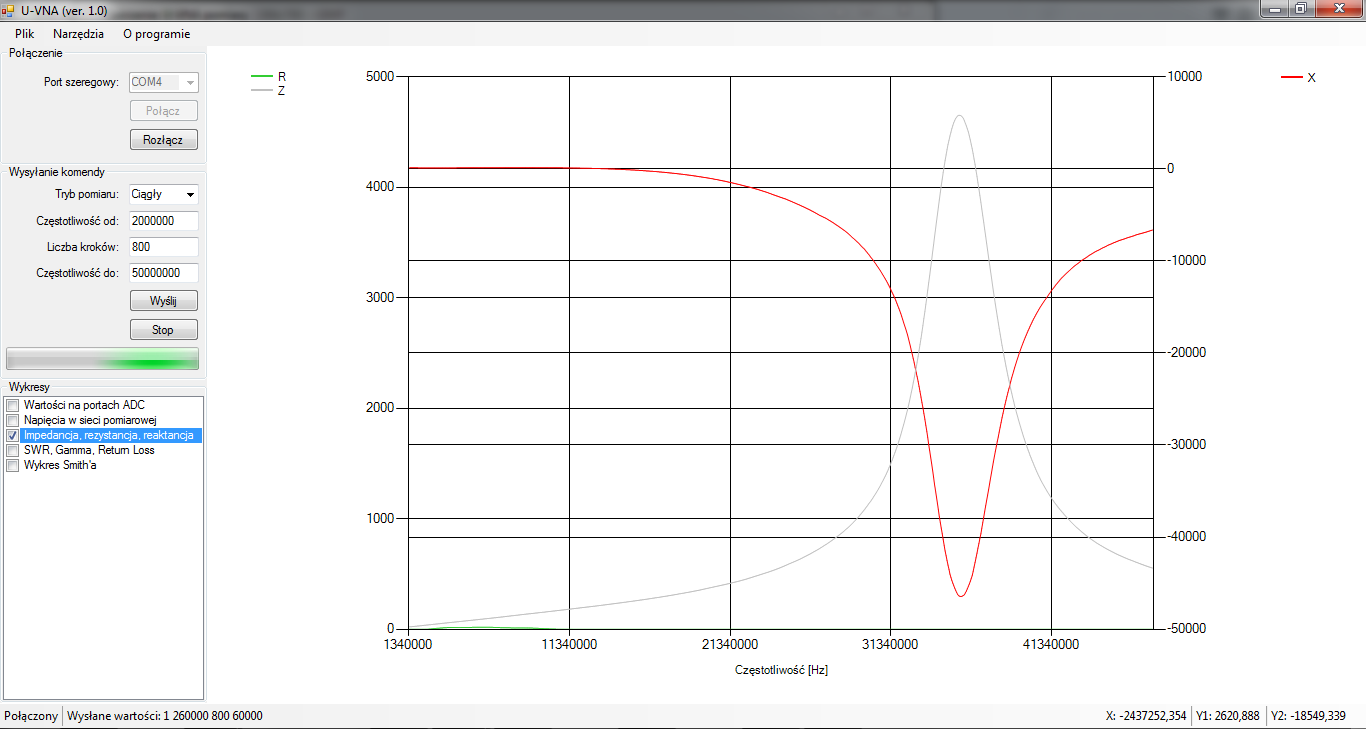The height and width of the screenshot is (729, 1366).
Task: Click the green R legend swatch
Action: 261,76
